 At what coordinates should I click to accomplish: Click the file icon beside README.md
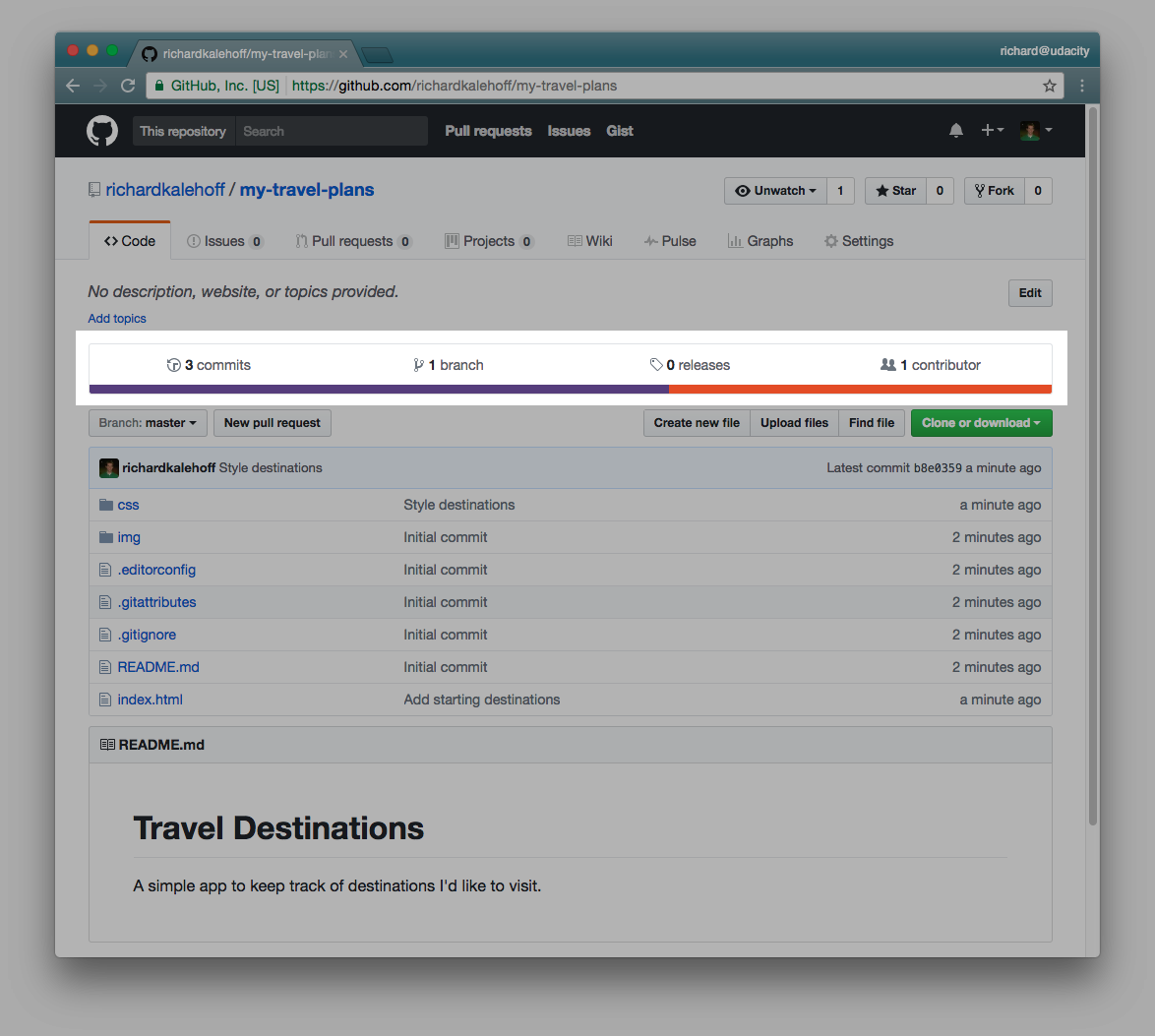click(105, 666)
